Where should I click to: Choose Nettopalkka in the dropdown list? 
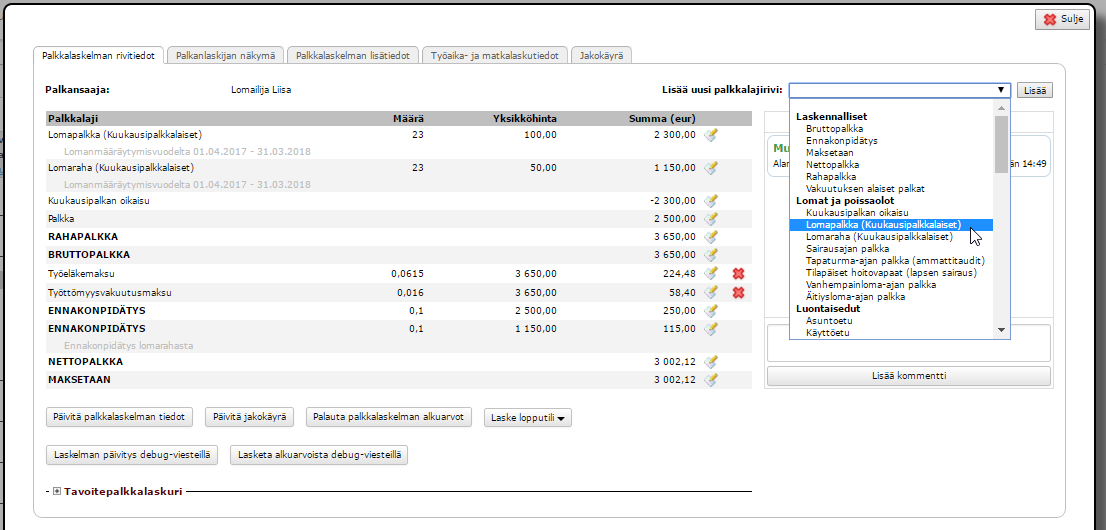pyautogui.click(x=834, y=164)
